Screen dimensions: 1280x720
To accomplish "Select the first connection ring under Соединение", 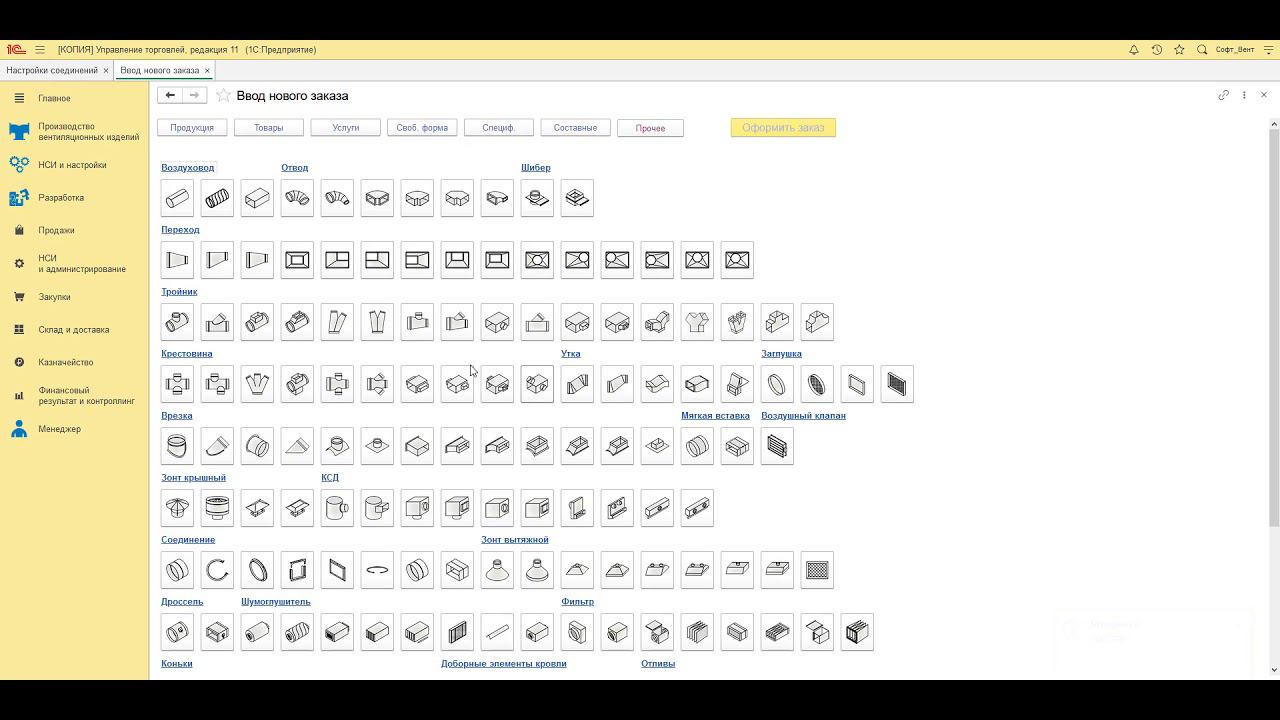I will tap(177, 570).
